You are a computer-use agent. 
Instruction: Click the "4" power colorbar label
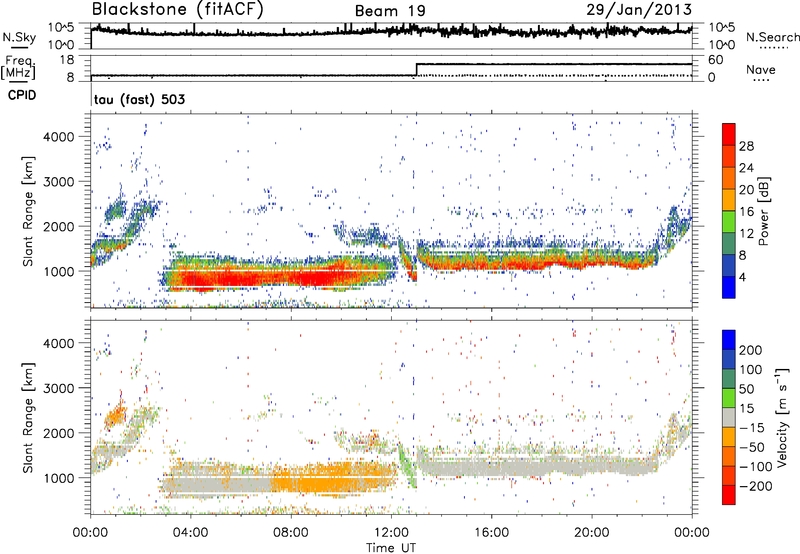click(743, 278)
